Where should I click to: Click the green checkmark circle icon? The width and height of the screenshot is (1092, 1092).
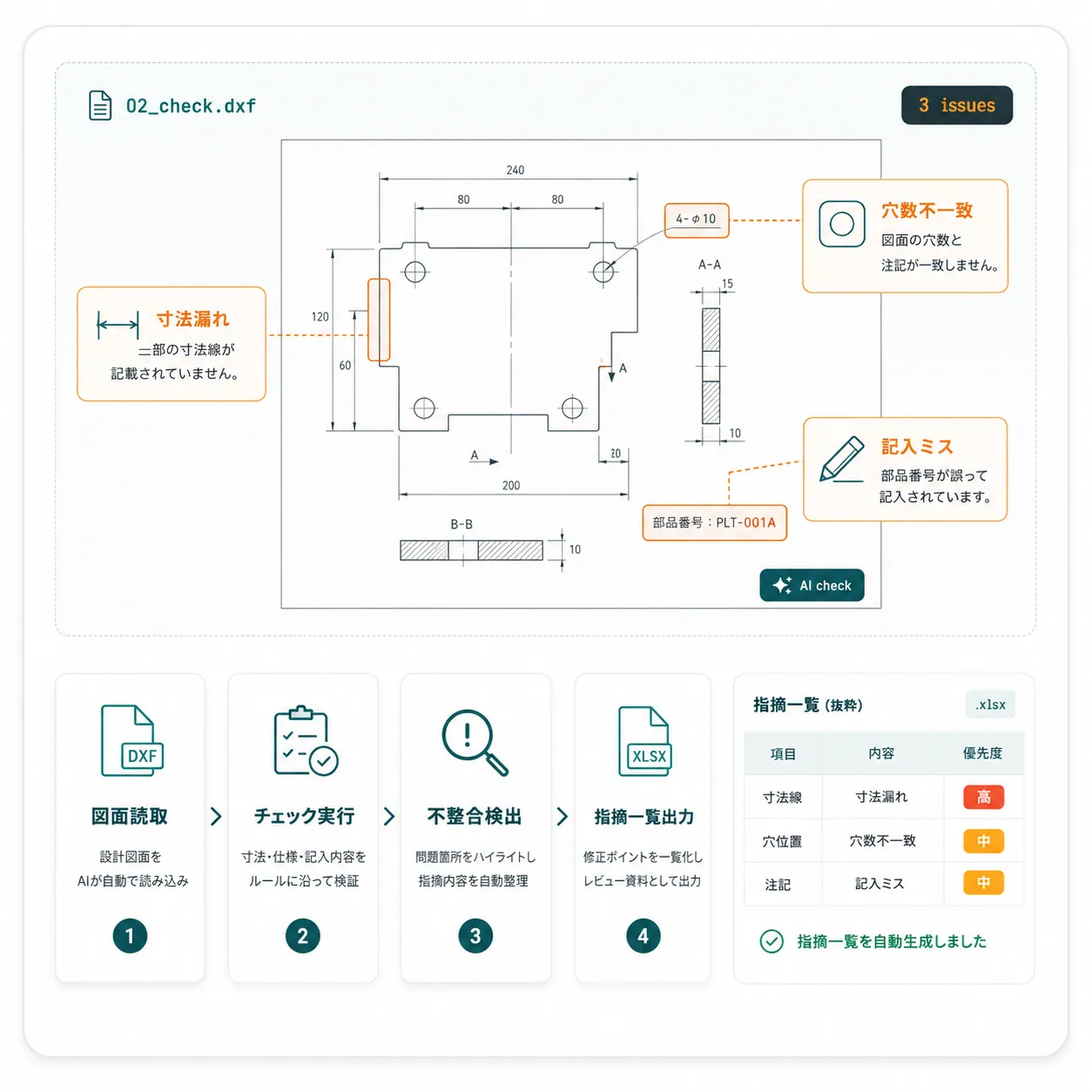[x=772, y=941]
